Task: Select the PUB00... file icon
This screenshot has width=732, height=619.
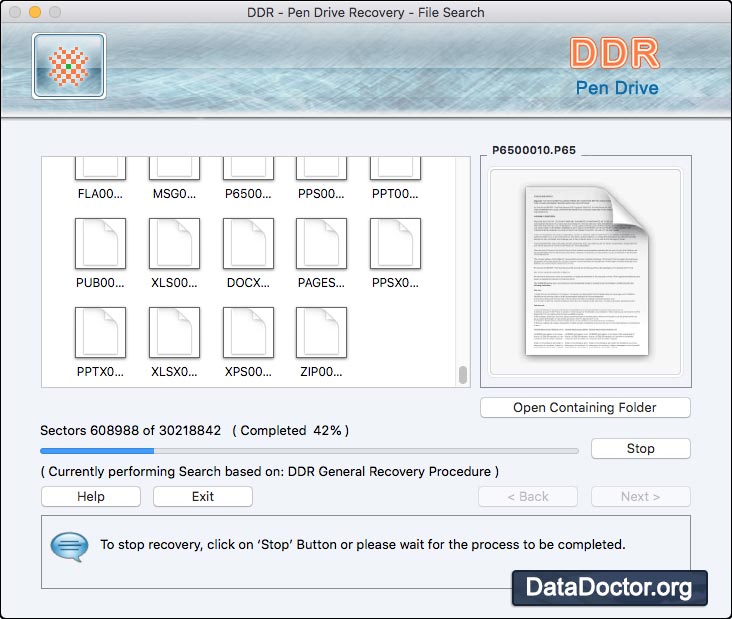Action: coord(100,243)
